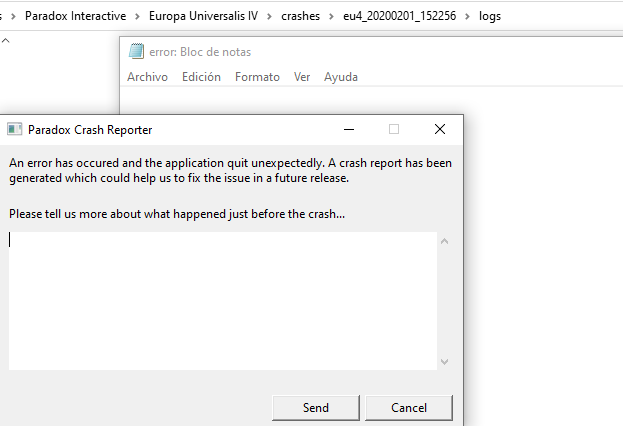
Task: Expand chevron after Europa Universalis IV
Action: click(x=269, y=16)
